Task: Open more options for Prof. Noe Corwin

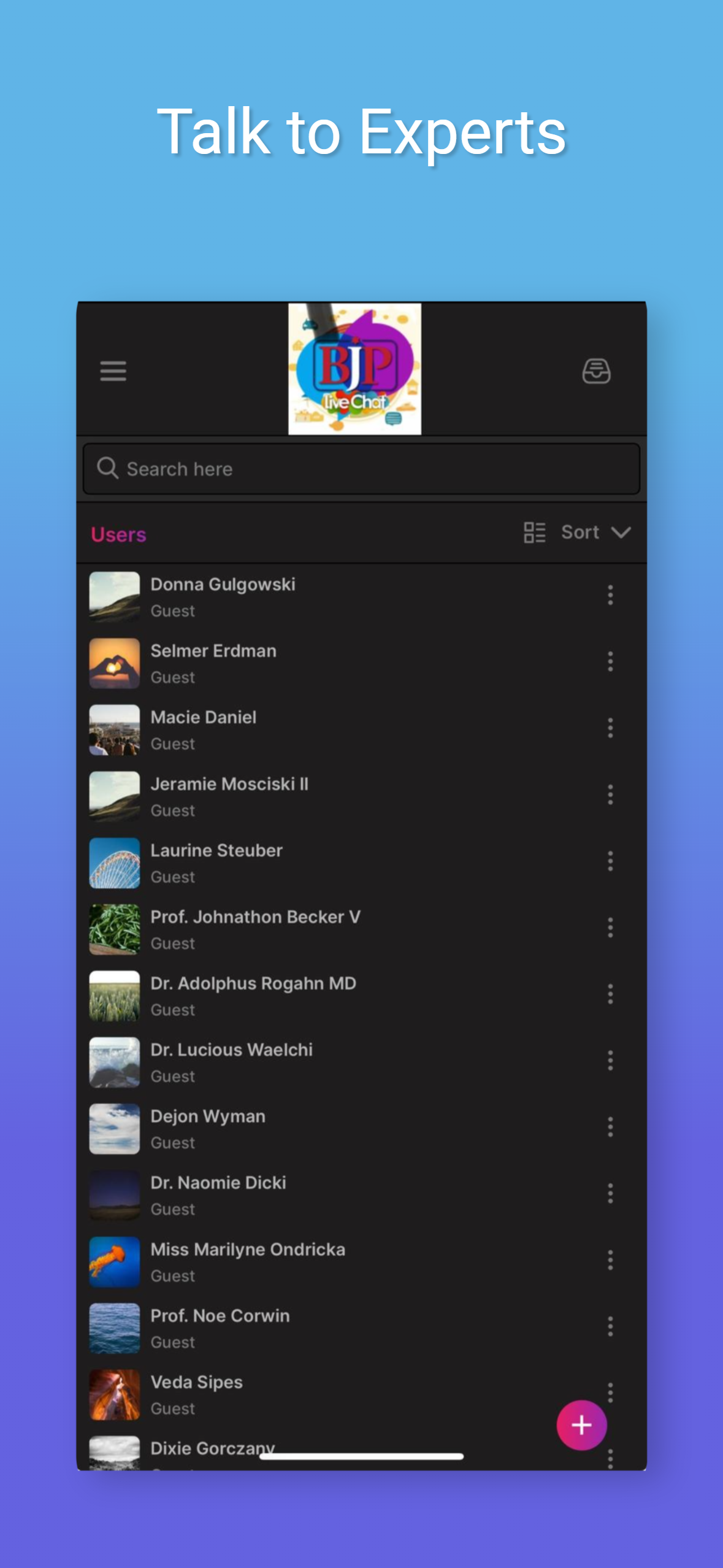Action: [x=610, y=1326]
